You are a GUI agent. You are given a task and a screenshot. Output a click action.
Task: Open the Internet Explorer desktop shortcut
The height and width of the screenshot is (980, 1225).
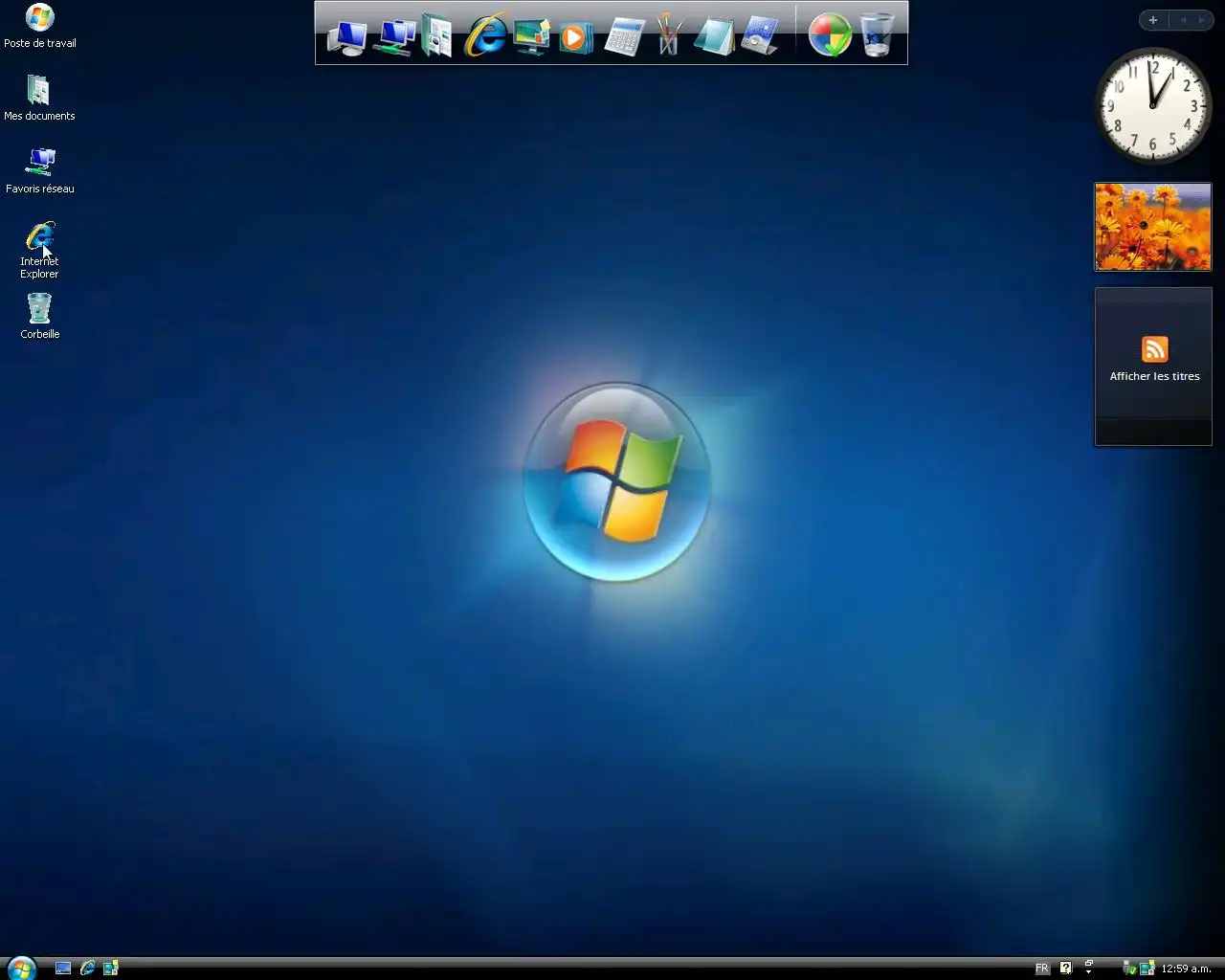pos(39,250)
